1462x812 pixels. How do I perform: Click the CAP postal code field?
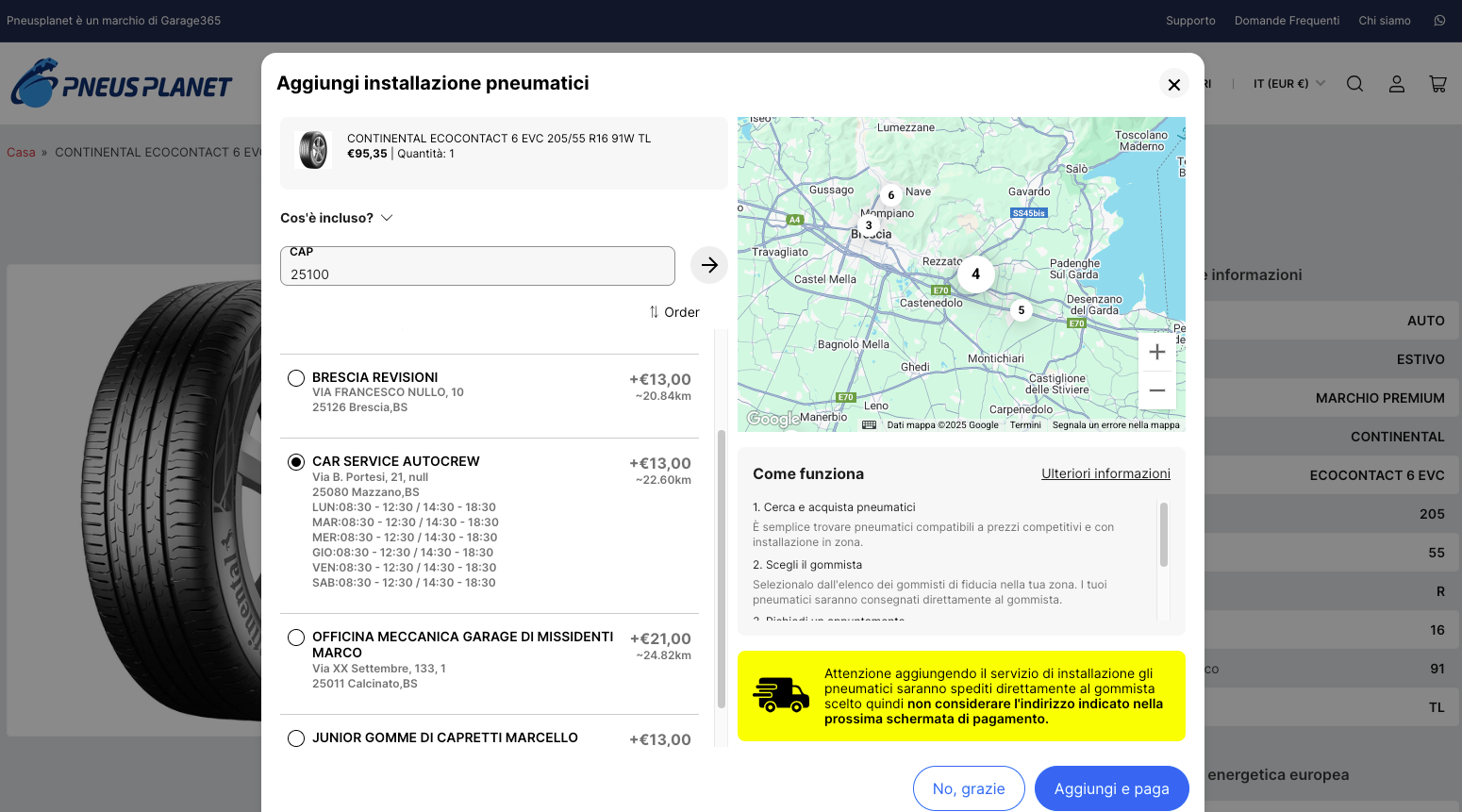(477, 266)
